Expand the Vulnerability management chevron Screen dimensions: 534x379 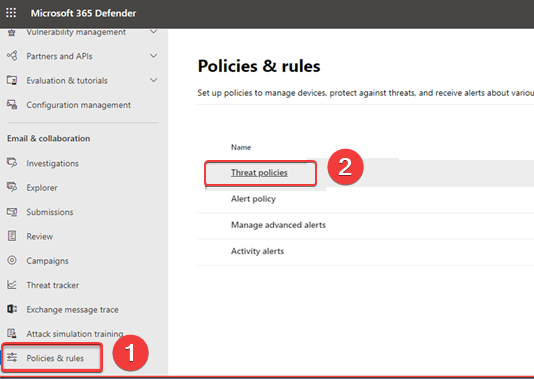pos(154,32)
